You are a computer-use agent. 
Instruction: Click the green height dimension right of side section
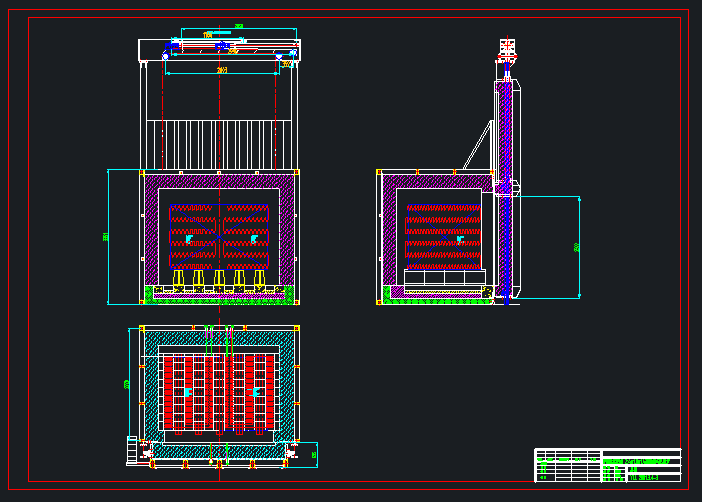coord(577,247)
